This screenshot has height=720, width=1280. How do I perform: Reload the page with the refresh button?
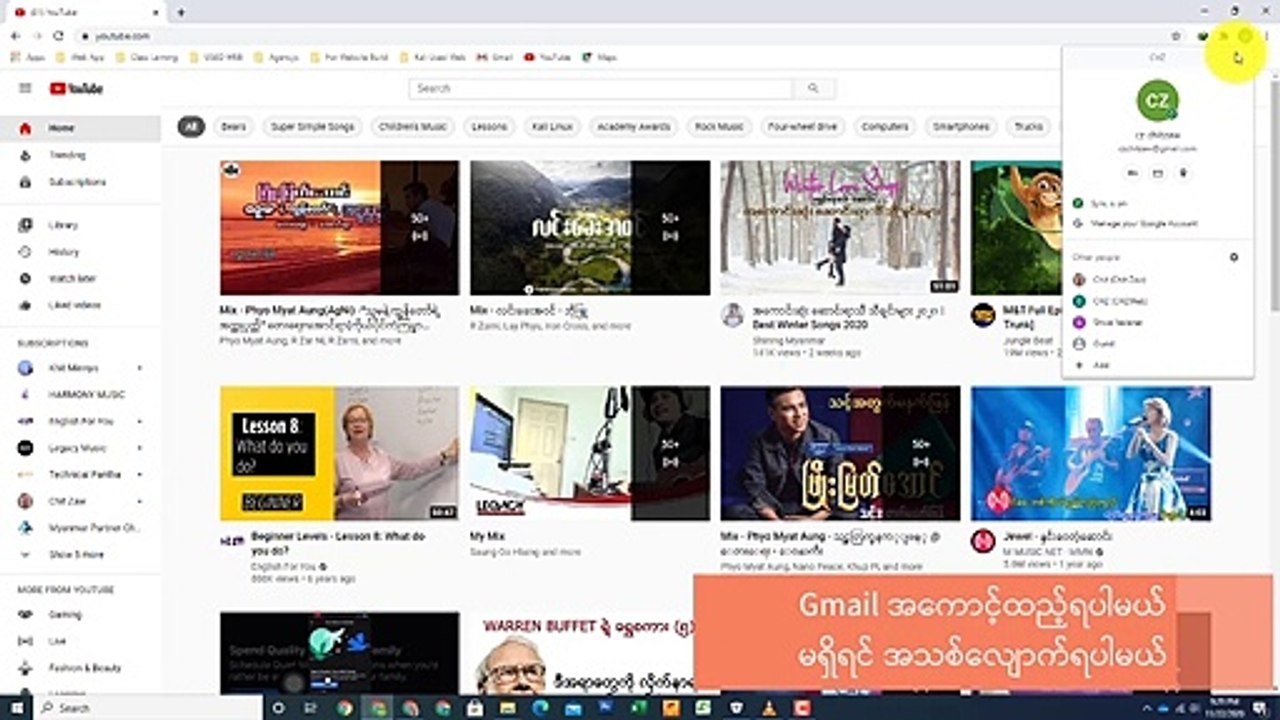coord(58,36)
